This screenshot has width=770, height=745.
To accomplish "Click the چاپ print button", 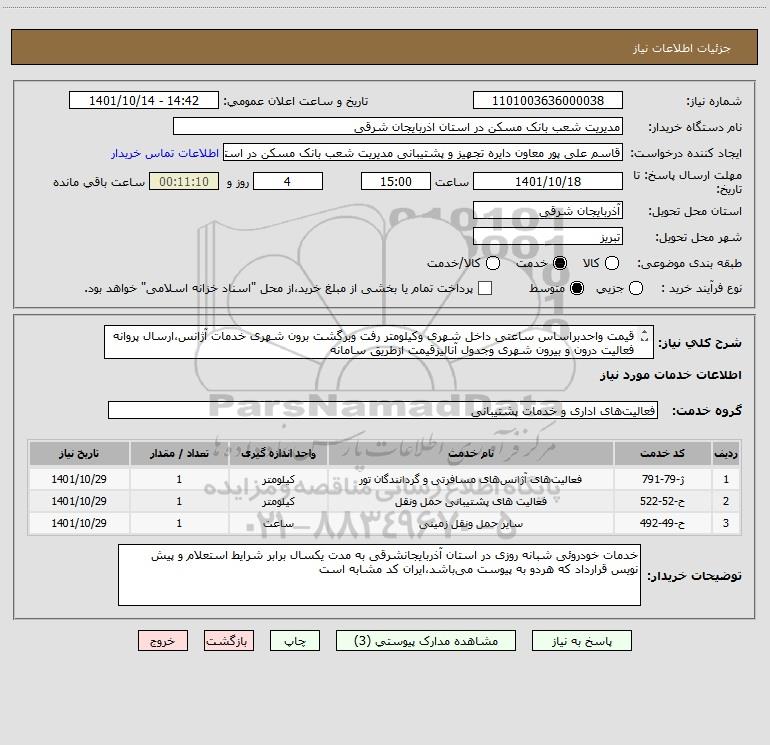I will click(295, 641).
